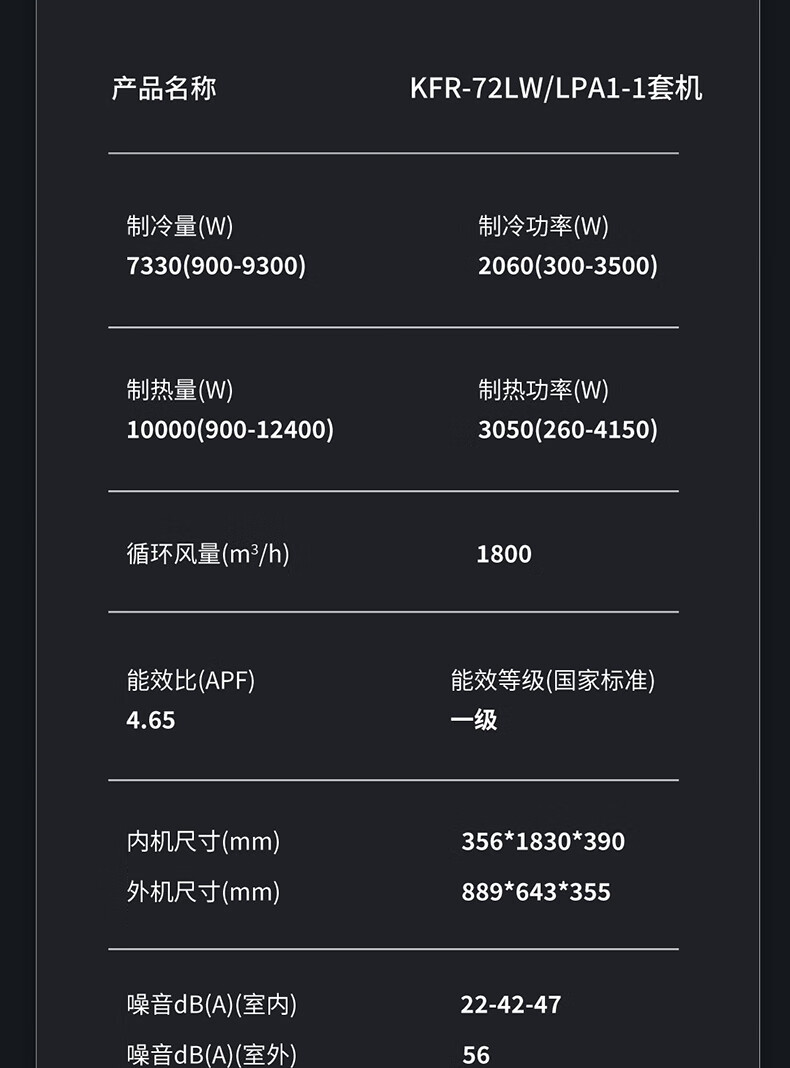Click the 循环风量(m³/h) label

208,554
